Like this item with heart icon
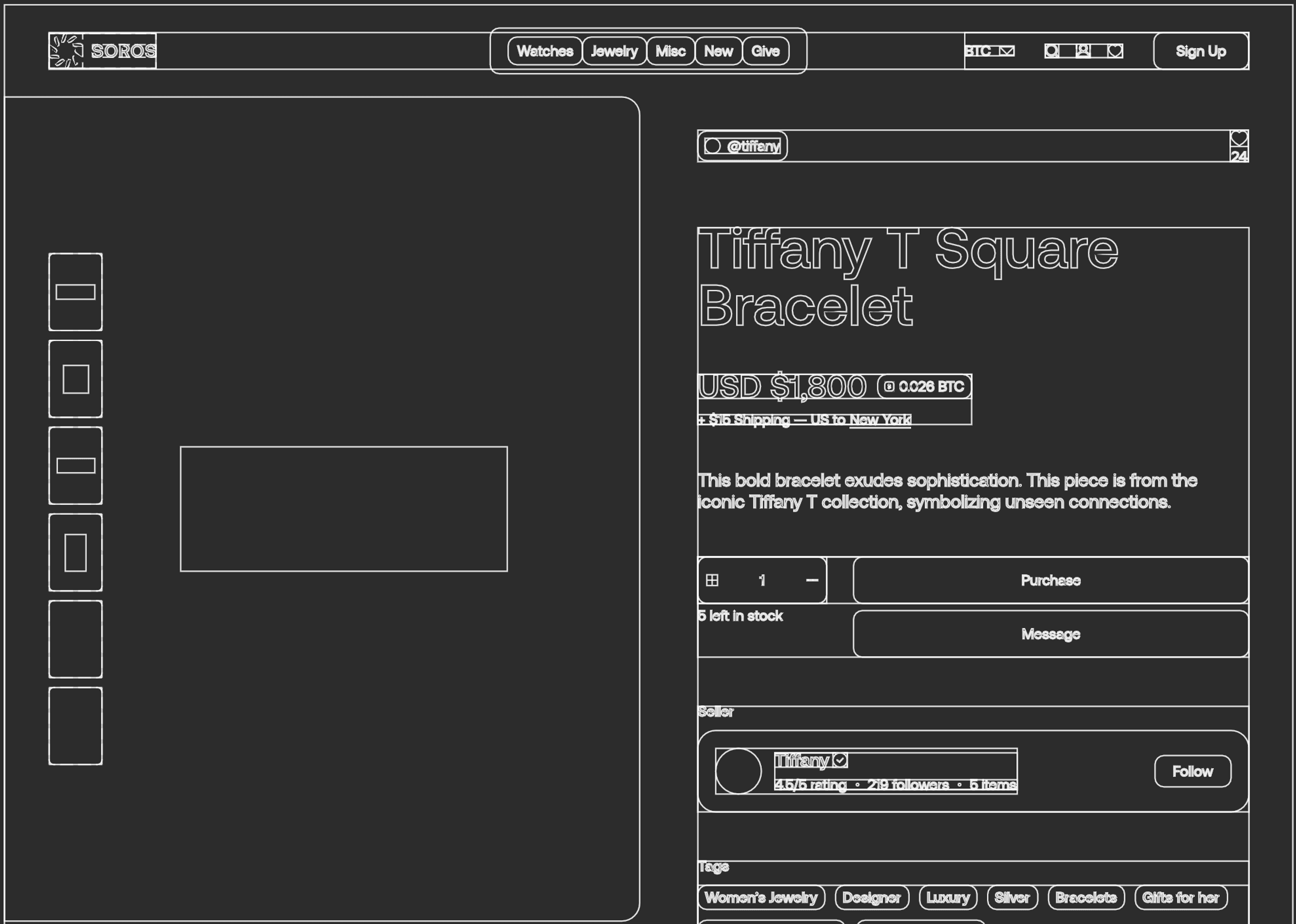 [x=1239, y=138]
